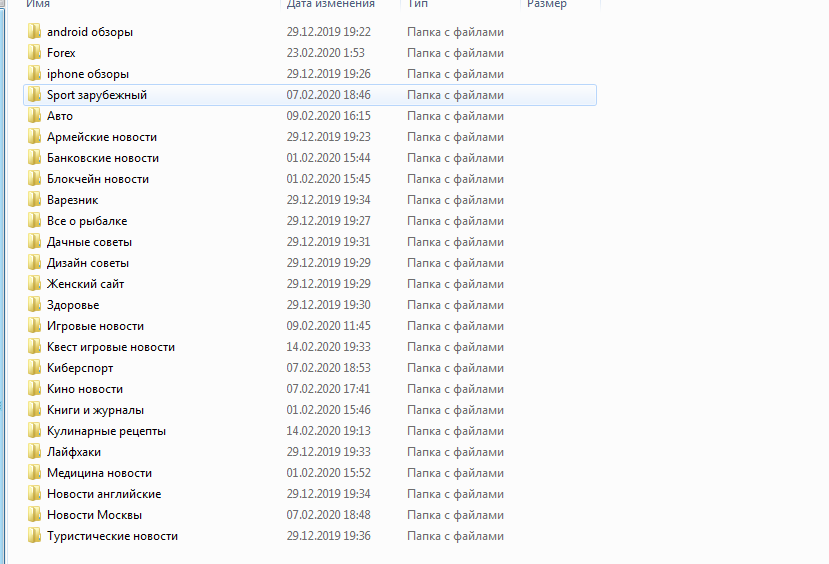
Task: Select the Sport зарубежный folder name
Action: (x=97, y=95)
